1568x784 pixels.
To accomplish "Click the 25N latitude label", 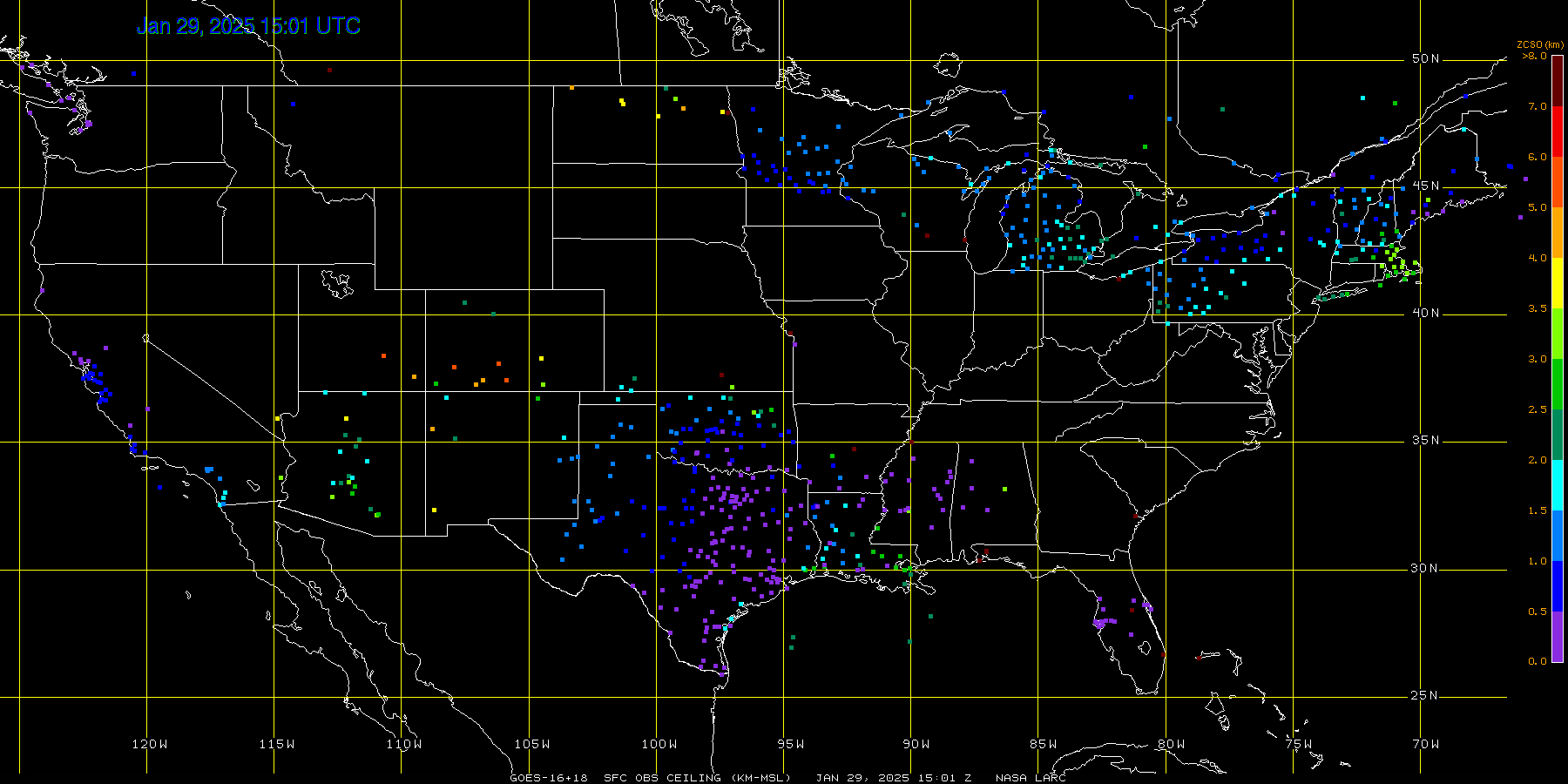I will (x=1426, y=696).
